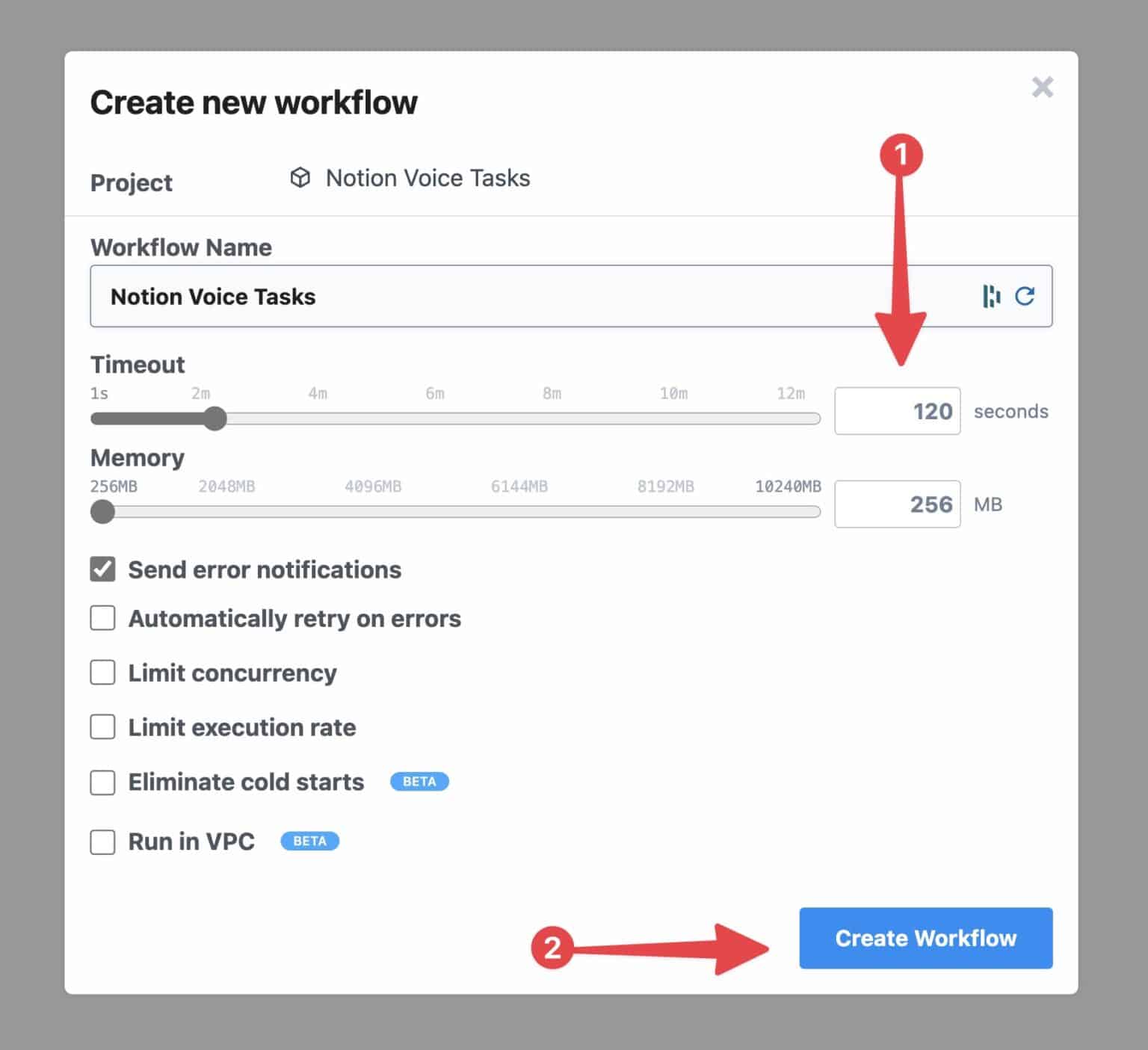Image resolution: width=1148 pixels, height=1050 pixels.
Task: Click the project cube icon beside Notion Voice Tasks
Action: click(x=300, y=178)
